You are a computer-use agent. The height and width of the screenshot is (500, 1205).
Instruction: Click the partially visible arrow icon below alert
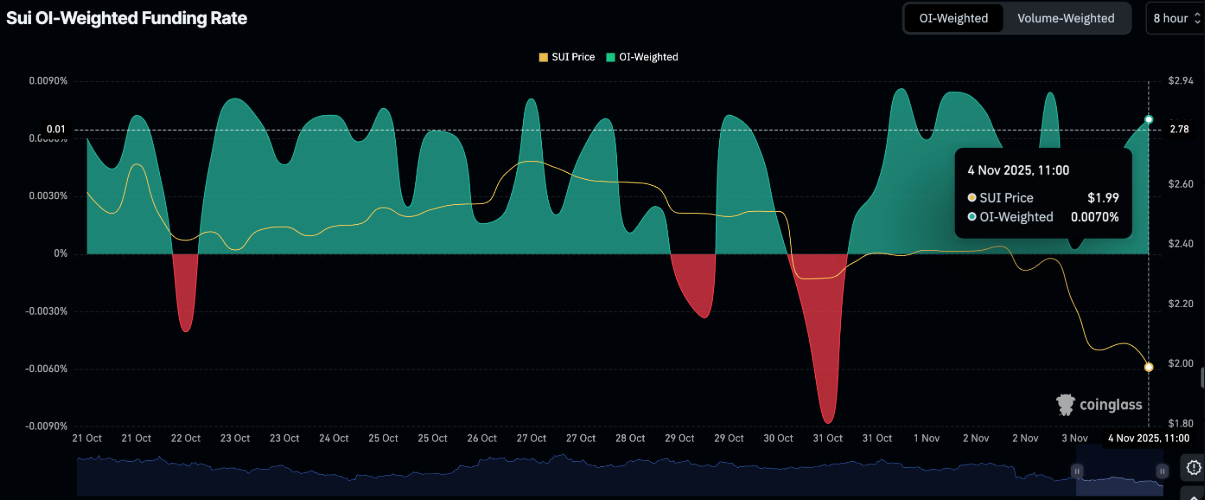pos(1192,494)
